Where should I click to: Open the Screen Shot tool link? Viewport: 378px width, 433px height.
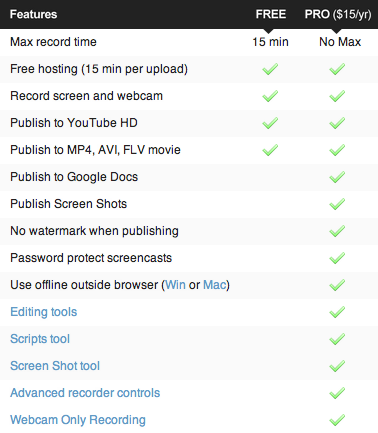(55, 366)
